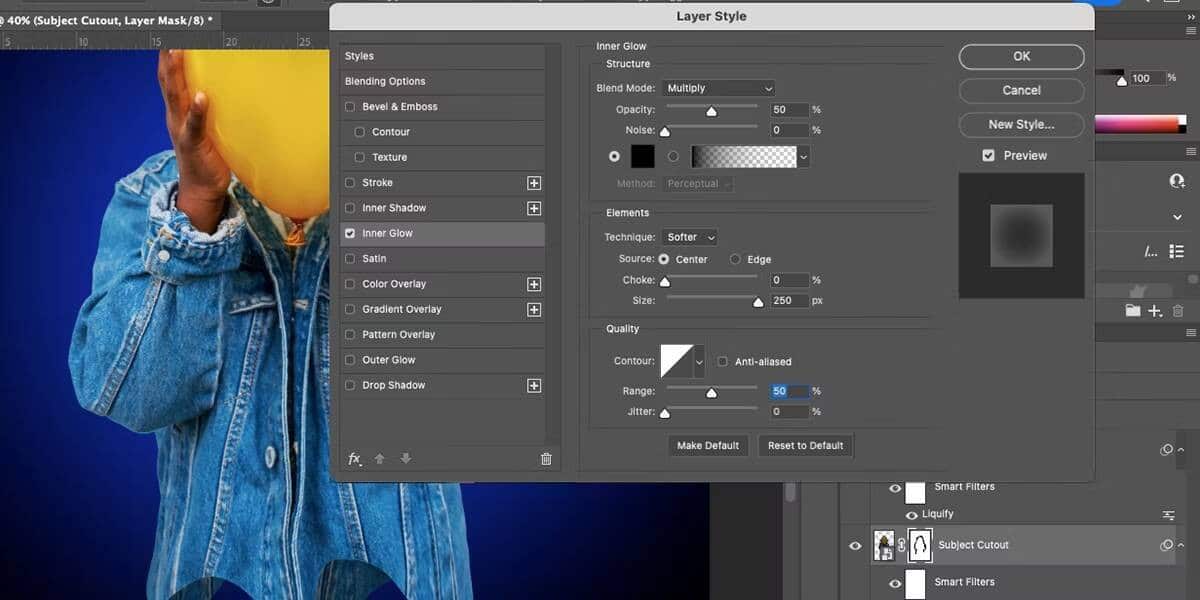Screen dimensions: 1200x600
Task: Select the Edge radio button for Source
Action: tap(733, 259)
